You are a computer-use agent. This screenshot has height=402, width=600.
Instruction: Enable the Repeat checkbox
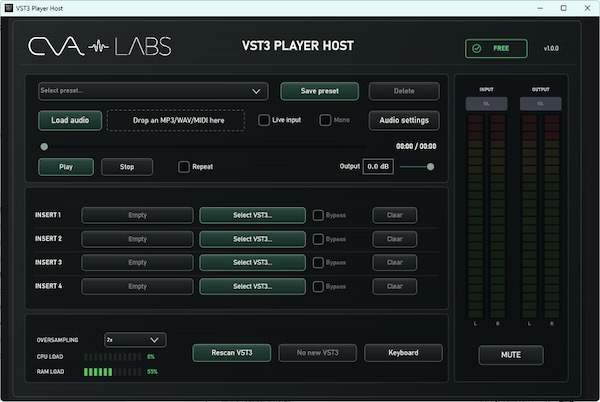point(184,167)
